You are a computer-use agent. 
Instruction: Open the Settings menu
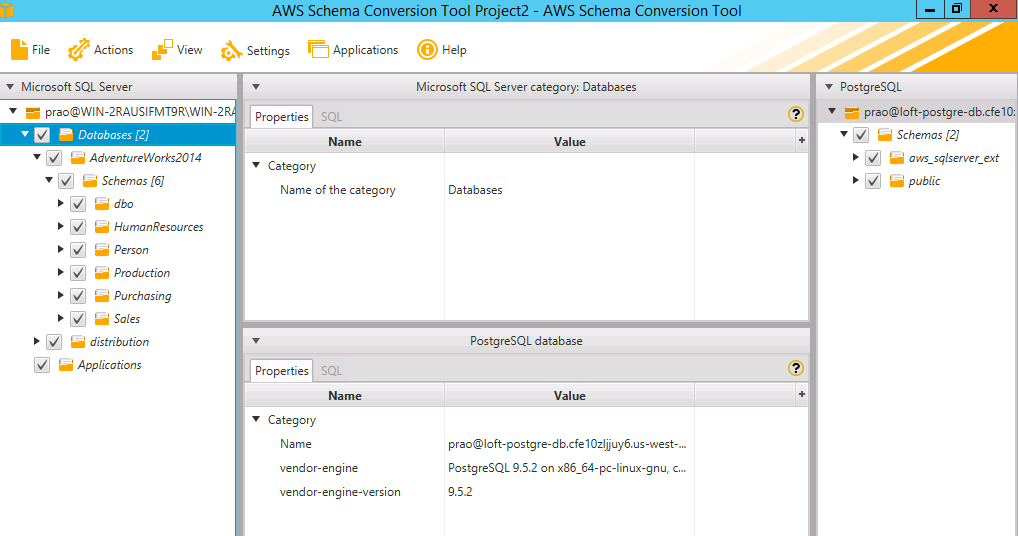pos(254,50)
